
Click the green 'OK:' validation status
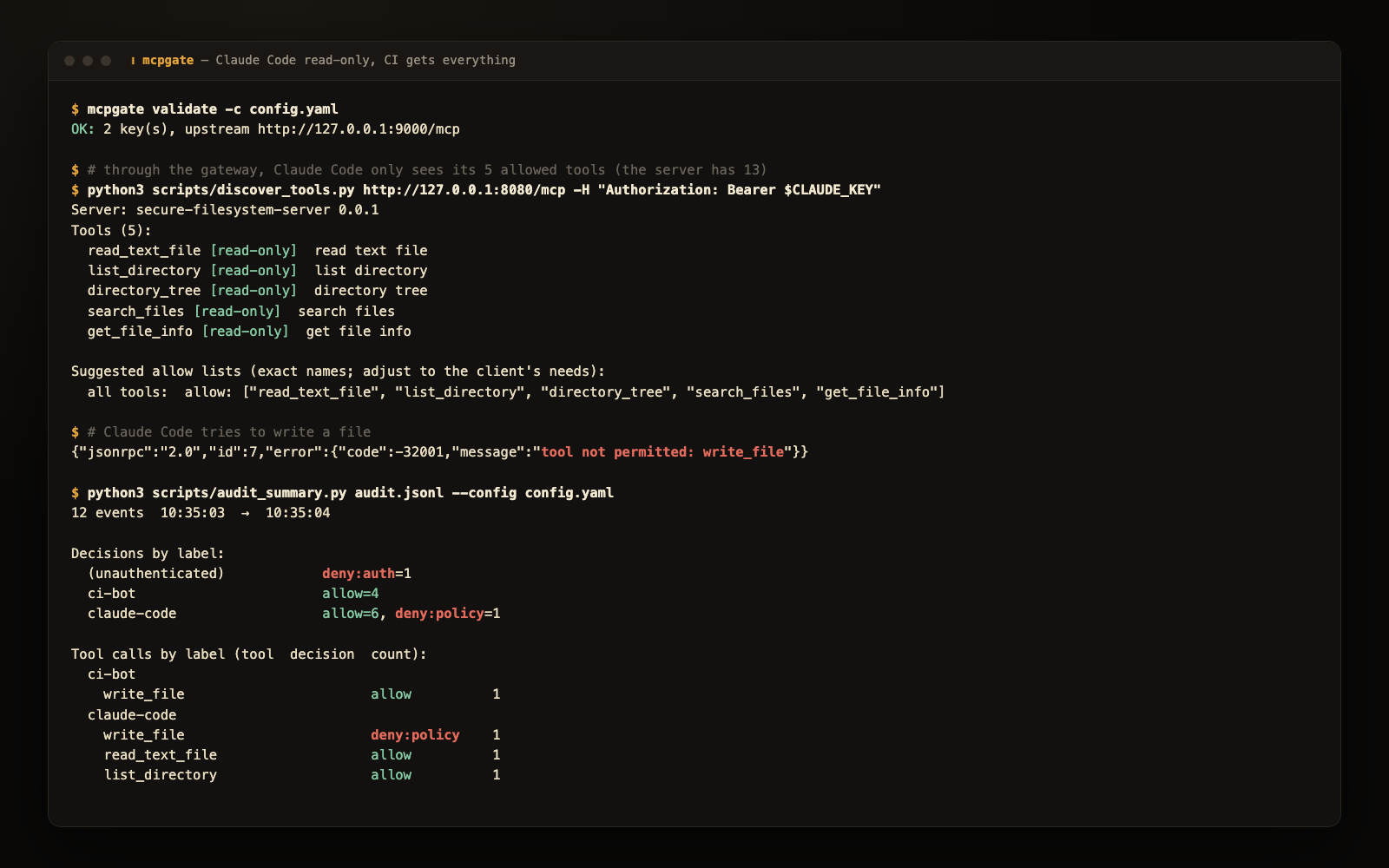(83, 129)
